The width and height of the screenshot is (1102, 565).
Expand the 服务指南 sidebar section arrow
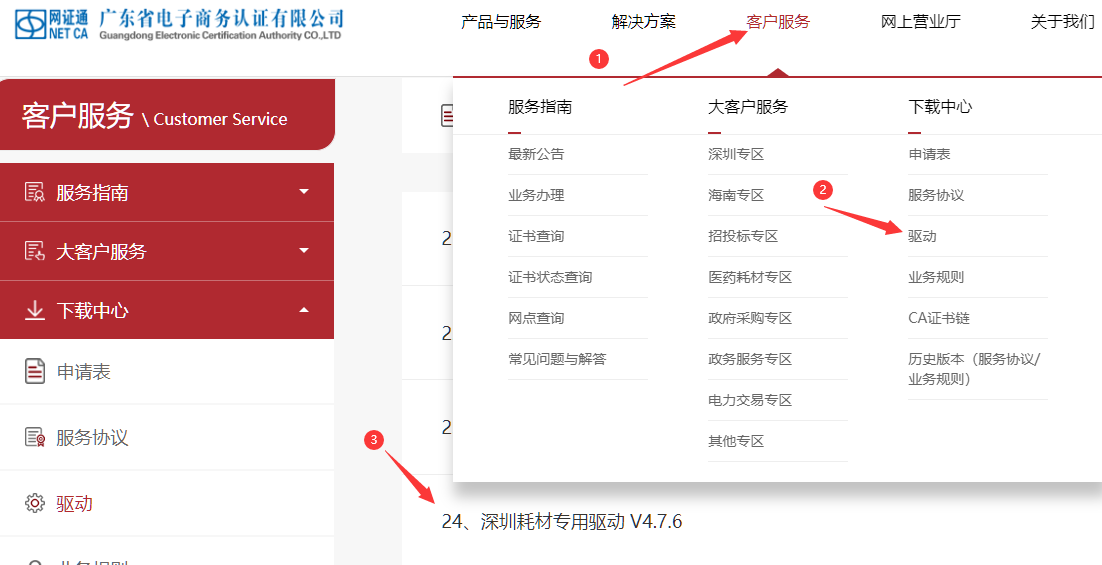304,192
